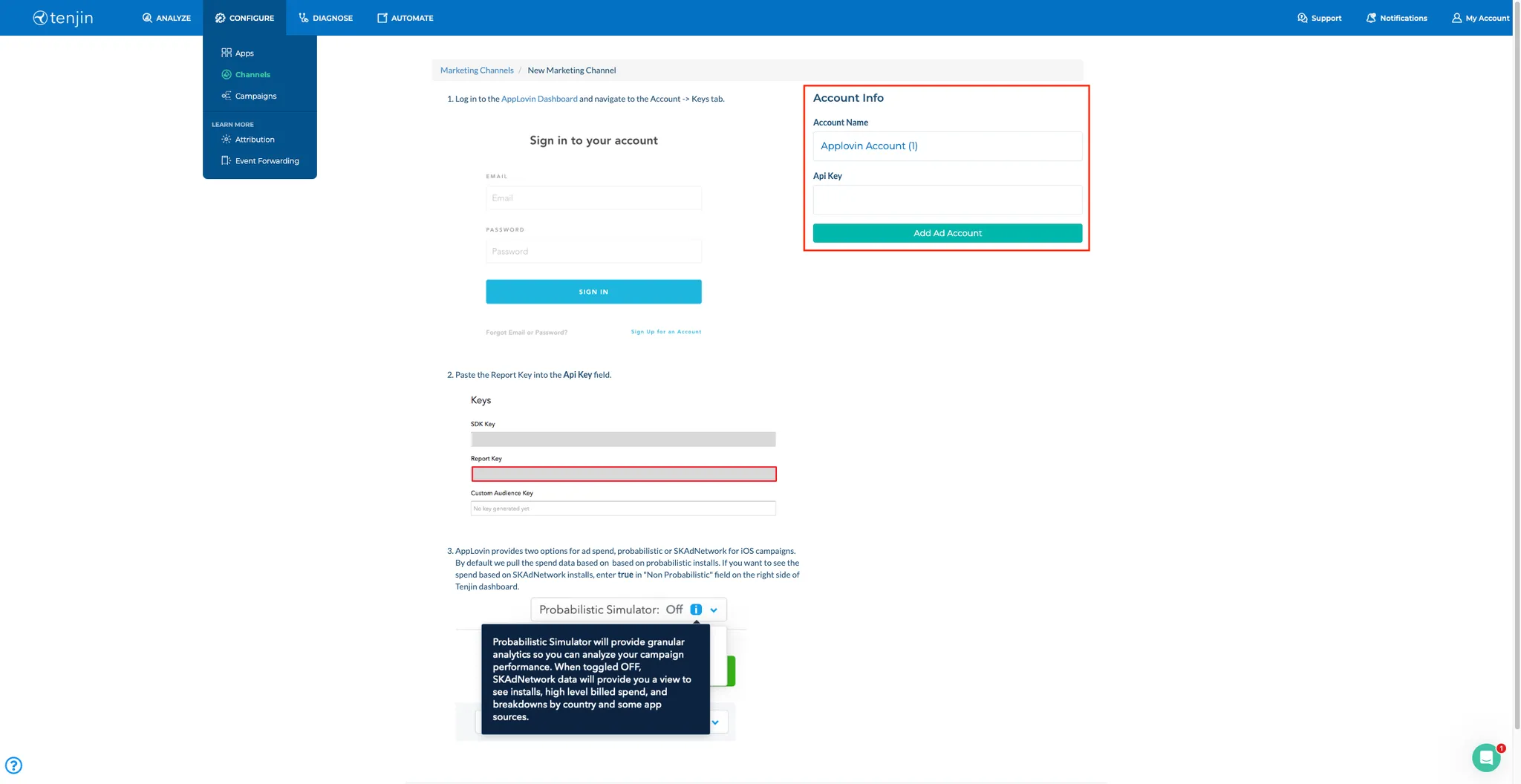This screenshot has height=784, width=1521.
Task: Click the Automate icon
Action: click(x=382, y=18)
